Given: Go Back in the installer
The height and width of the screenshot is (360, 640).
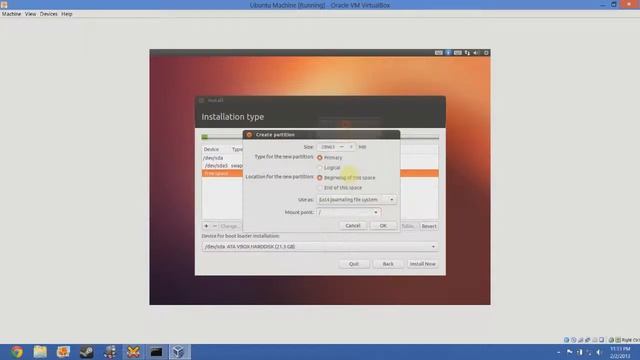Looking at the screenshot, I should point(388,264).
